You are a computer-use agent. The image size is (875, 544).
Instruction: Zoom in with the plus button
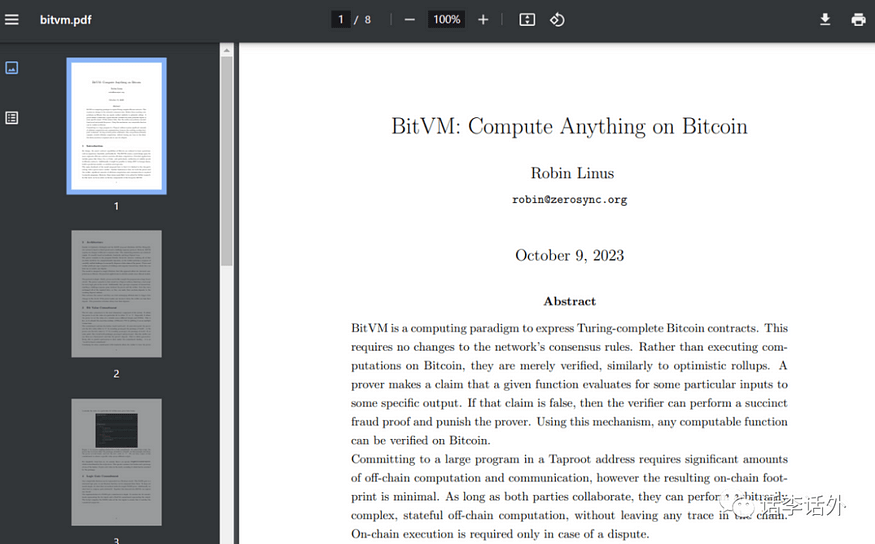click(483, 20)
